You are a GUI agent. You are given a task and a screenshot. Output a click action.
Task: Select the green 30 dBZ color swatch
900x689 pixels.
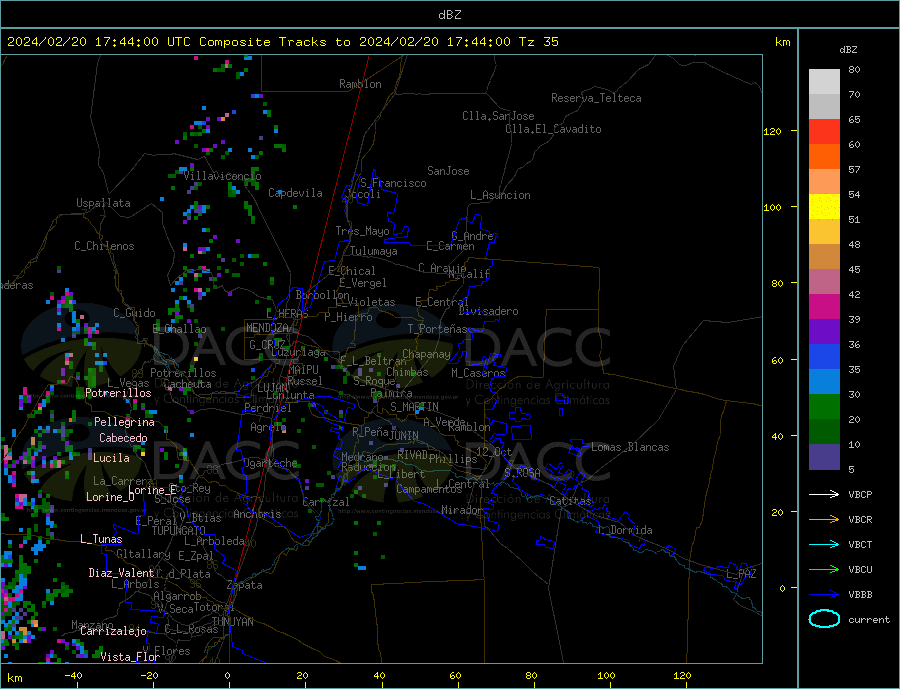824,407
